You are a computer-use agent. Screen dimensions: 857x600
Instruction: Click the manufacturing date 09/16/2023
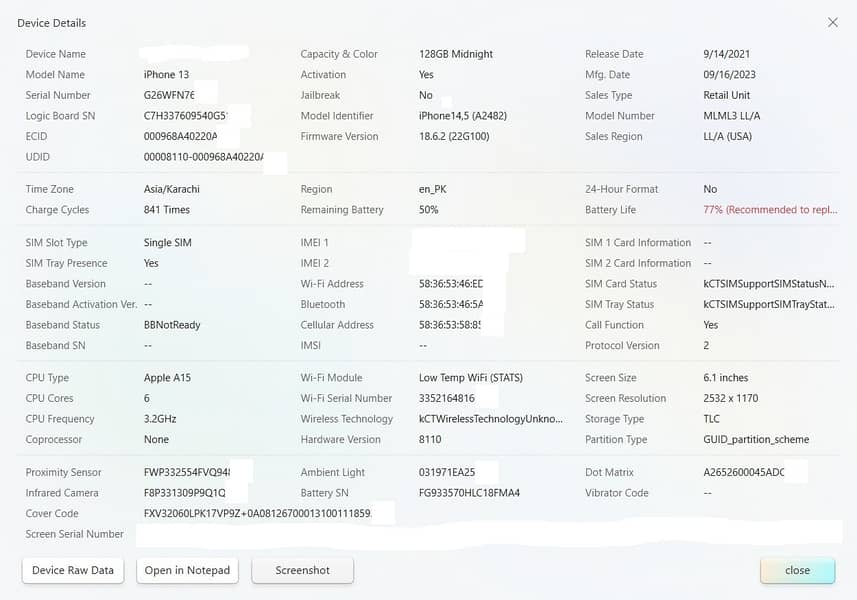tap(729, 74)
